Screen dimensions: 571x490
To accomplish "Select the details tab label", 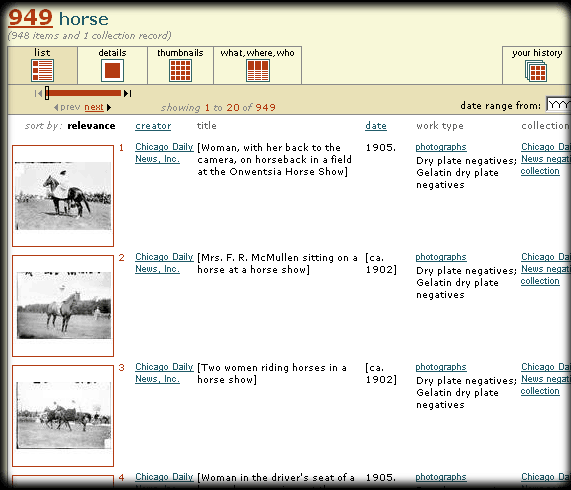I will 112,53.
